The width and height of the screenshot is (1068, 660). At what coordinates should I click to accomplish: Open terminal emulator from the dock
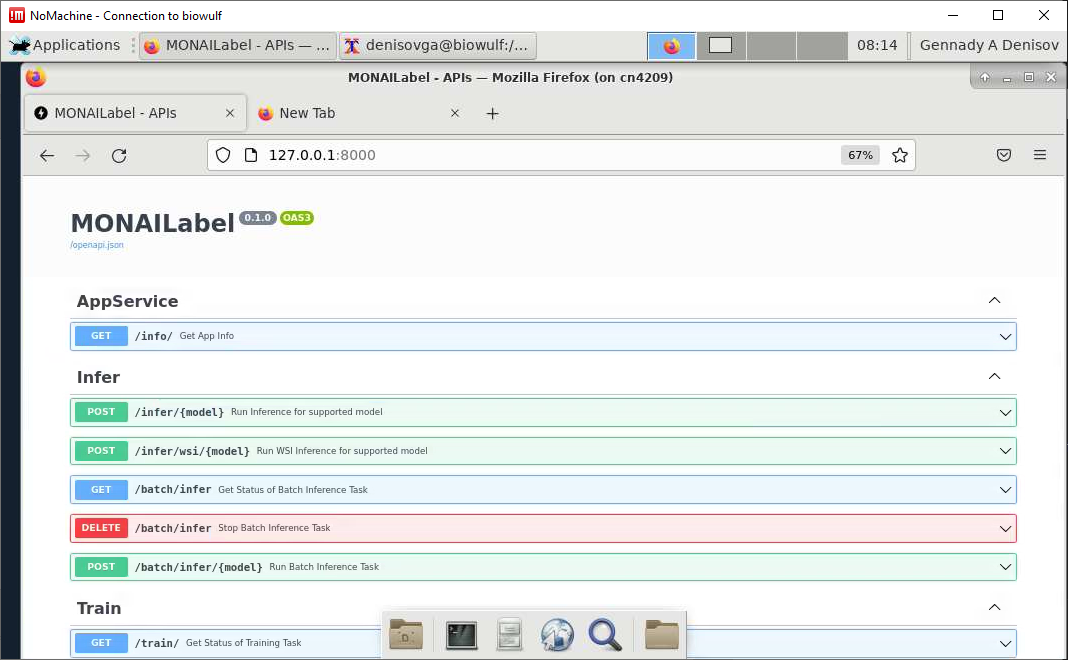coord(461,634)
